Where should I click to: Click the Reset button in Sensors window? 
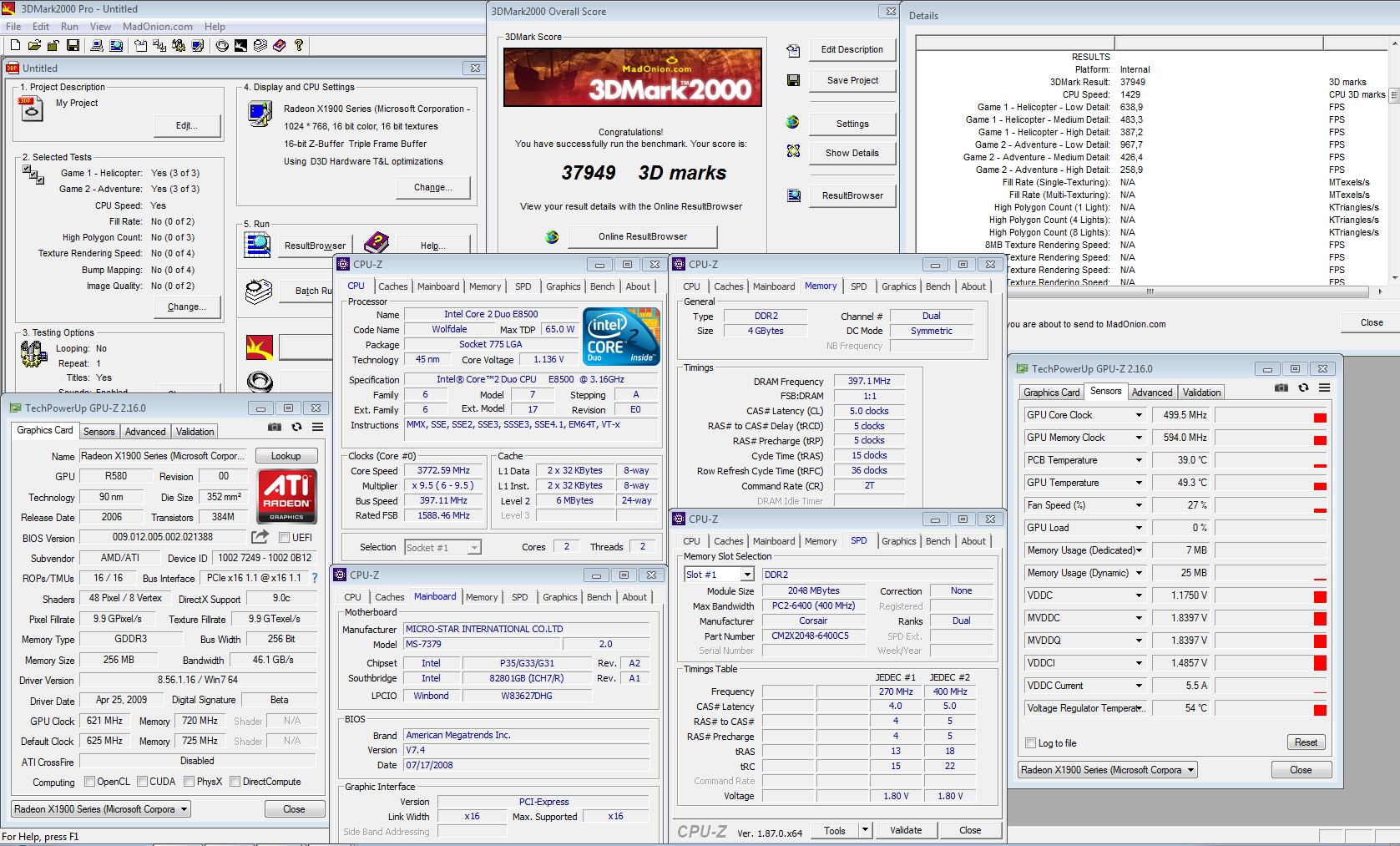(1306, 742)
